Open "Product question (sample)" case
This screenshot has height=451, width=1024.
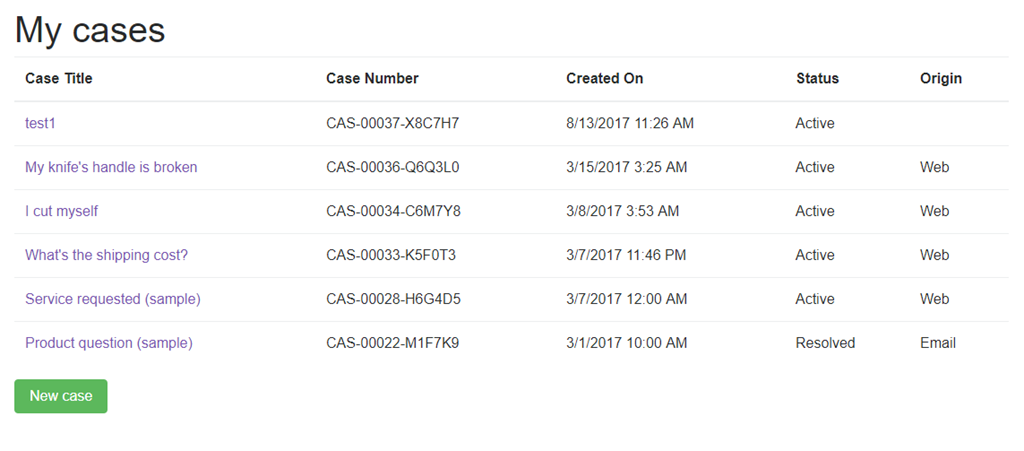point(108,343)
